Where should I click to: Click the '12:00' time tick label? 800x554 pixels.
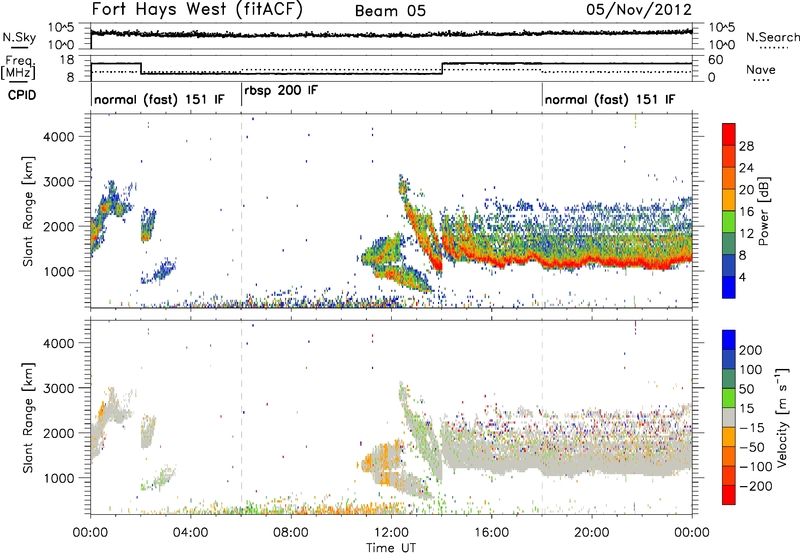pos(391,533)
